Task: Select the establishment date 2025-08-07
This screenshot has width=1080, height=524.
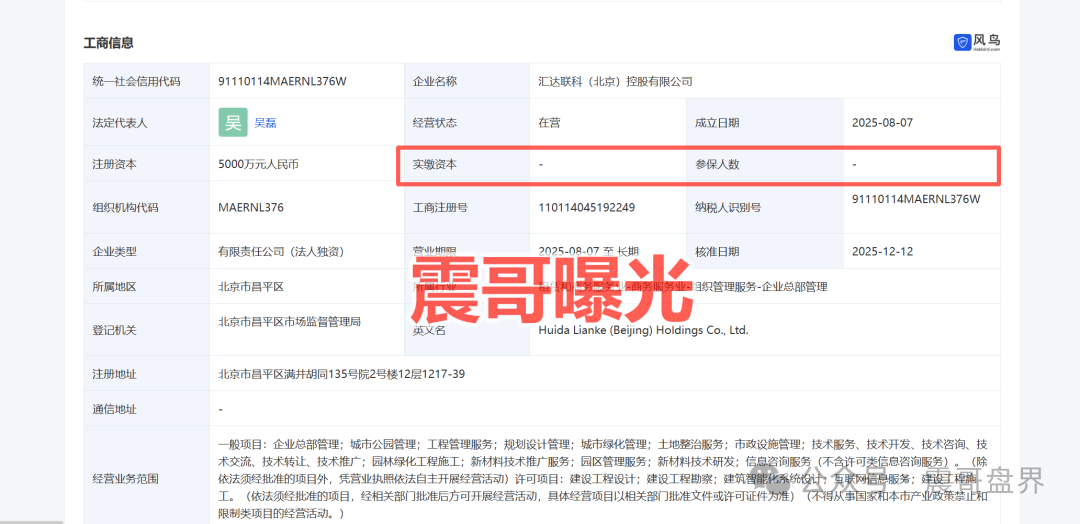Action: click(x=882, y=123)
